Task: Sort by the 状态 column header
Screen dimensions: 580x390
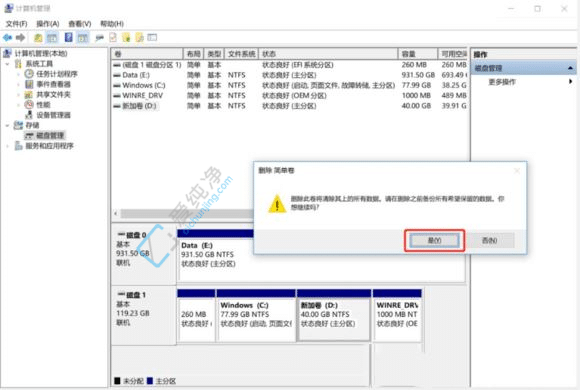Action: click(328, 54)
